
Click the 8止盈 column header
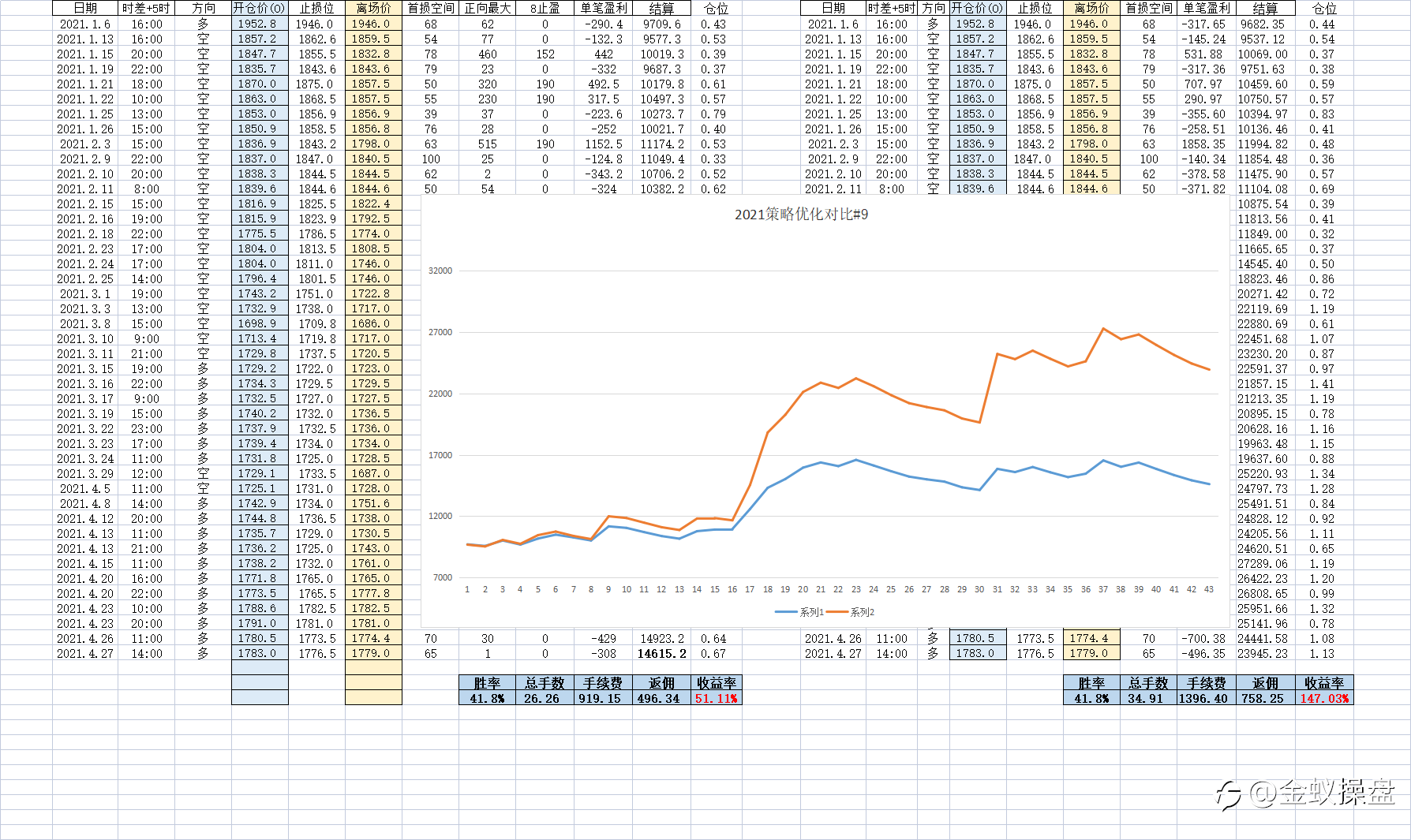point(545,9)
